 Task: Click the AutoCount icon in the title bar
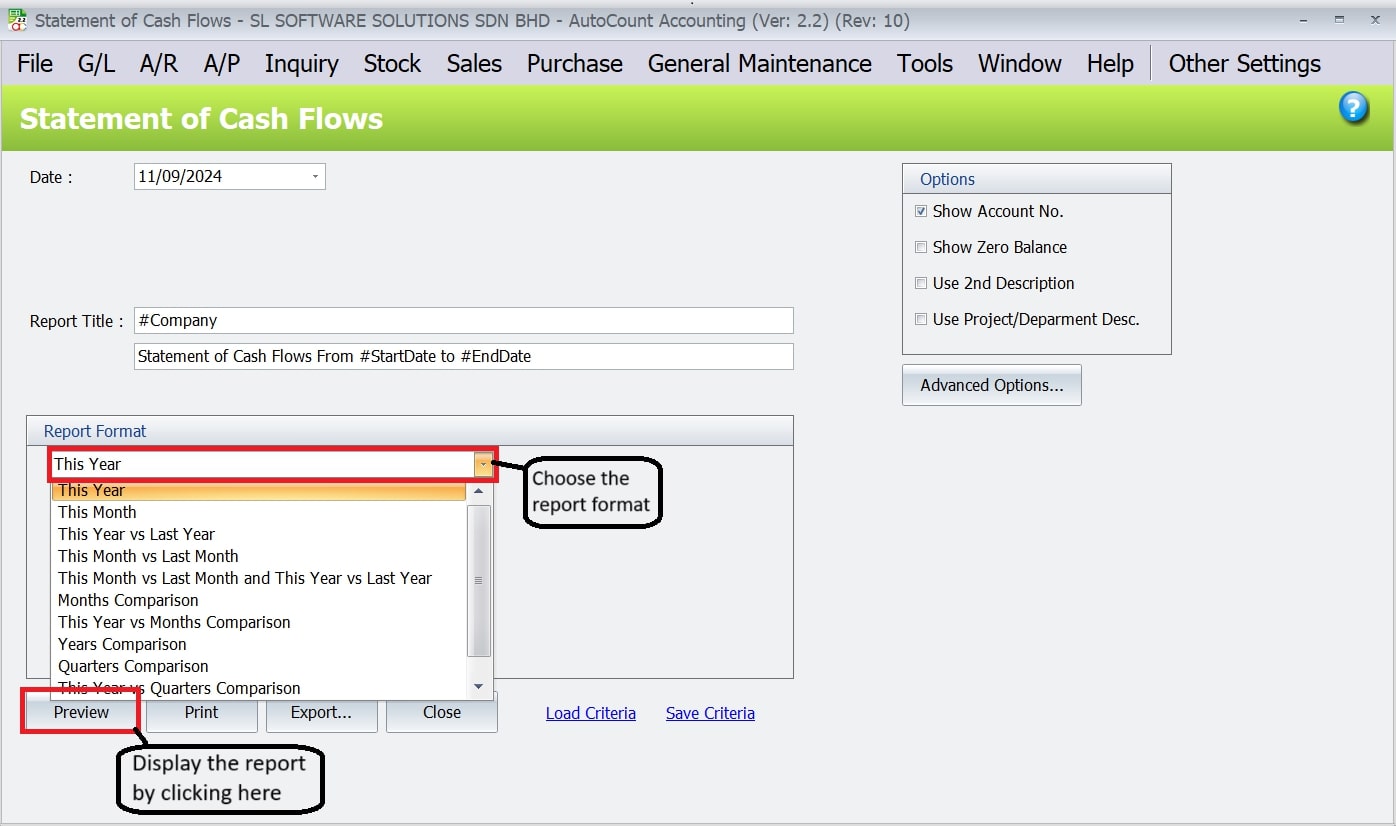tap(16, 19)
